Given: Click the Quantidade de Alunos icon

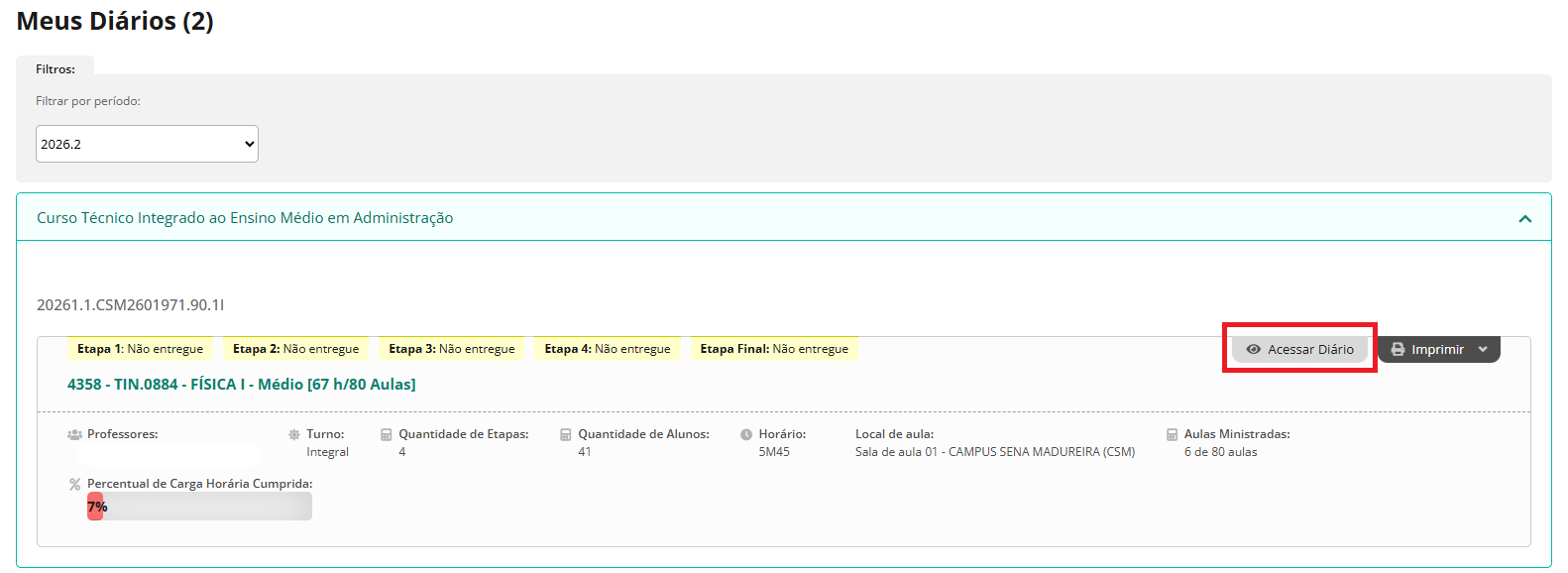Looking at the screenshot, I should pos(566,434).
